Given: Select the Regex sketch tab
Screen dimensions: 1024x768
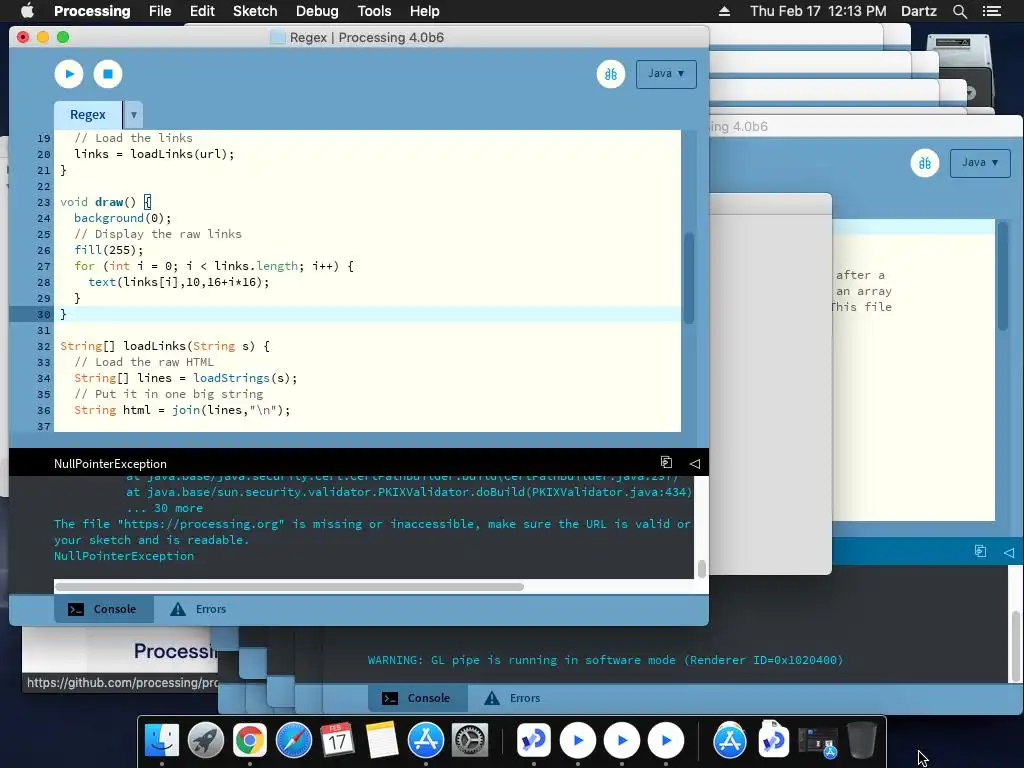Looking at the screenshot, I should coord(88,115).
